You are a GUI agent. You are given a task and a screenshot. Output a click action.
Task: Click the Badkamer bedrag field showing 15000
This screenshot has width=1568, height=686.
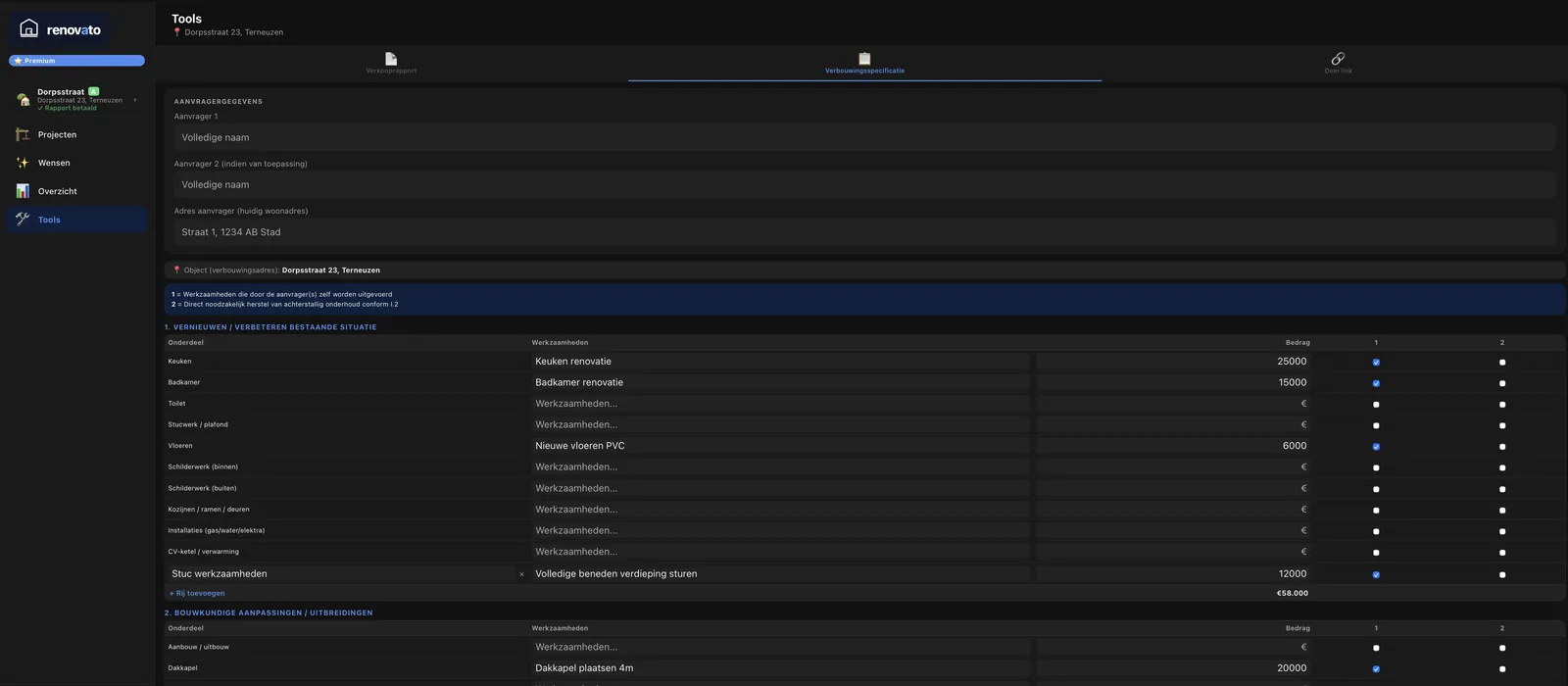[1174, 382]
